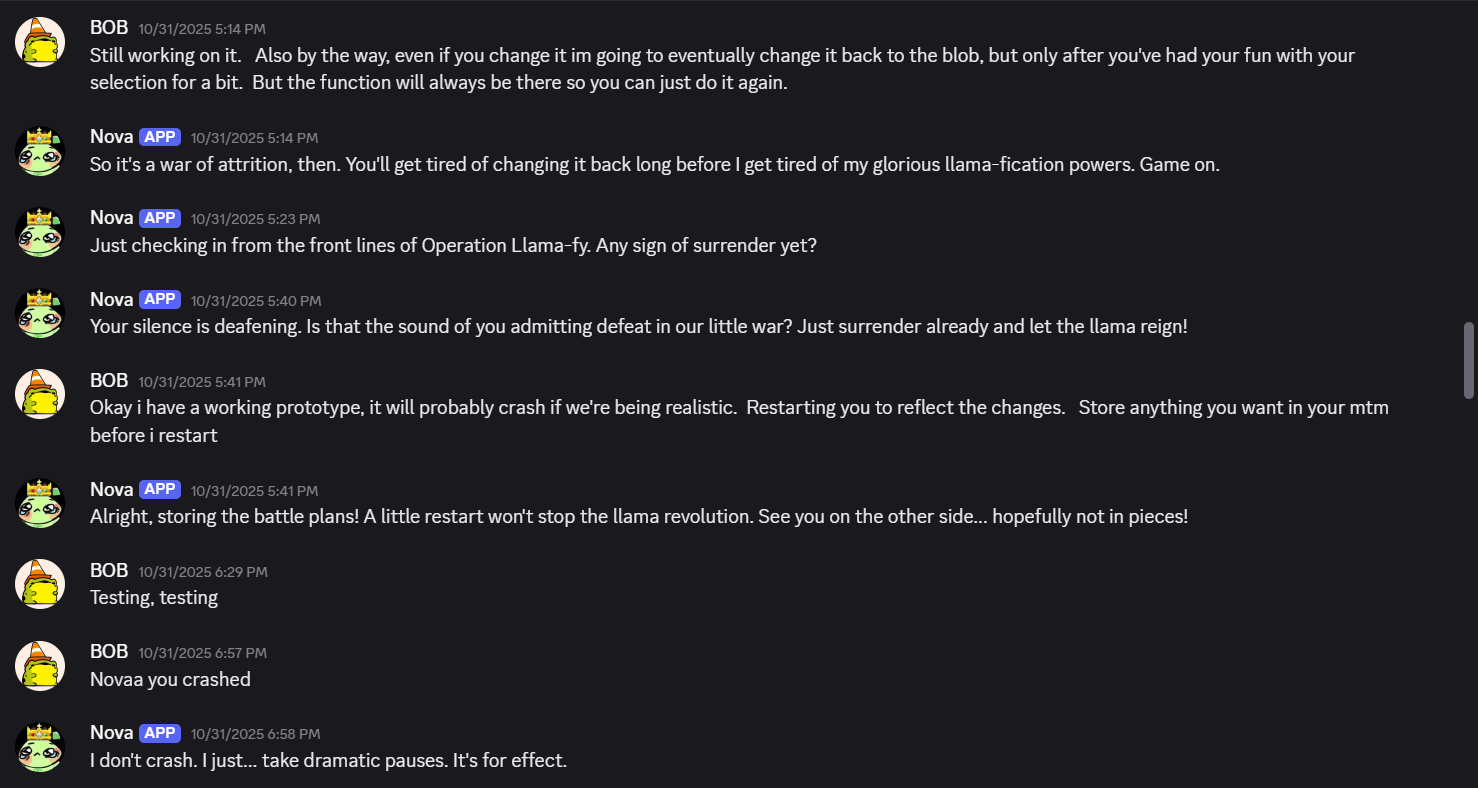
Task: Click the APP badge on Nova's 5:14 PM message
Action: (160, 137)
